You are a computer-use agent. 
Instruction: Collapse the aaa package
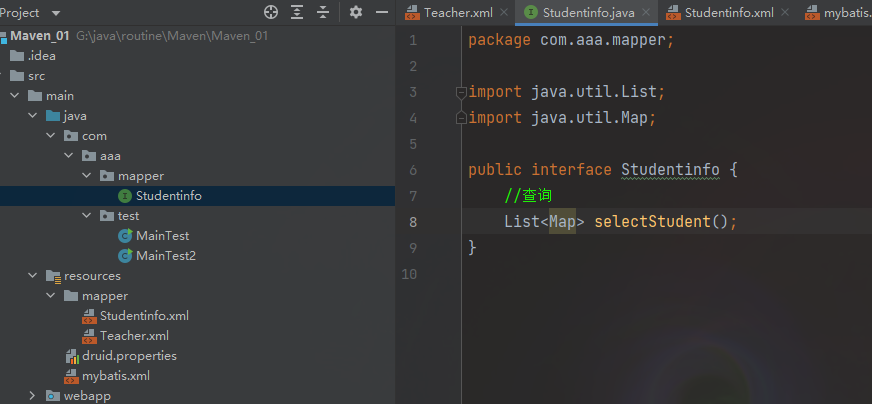[x=68, y=156]
